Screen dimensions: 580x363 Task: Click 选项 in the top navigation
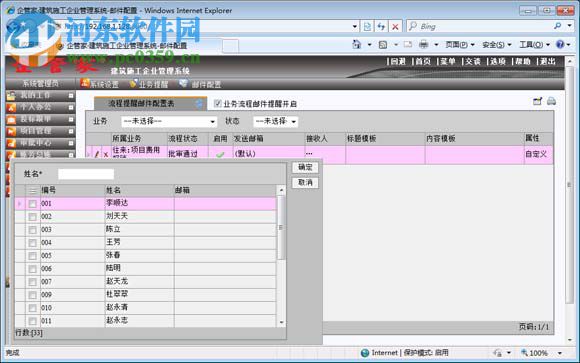tap(498, 61)
